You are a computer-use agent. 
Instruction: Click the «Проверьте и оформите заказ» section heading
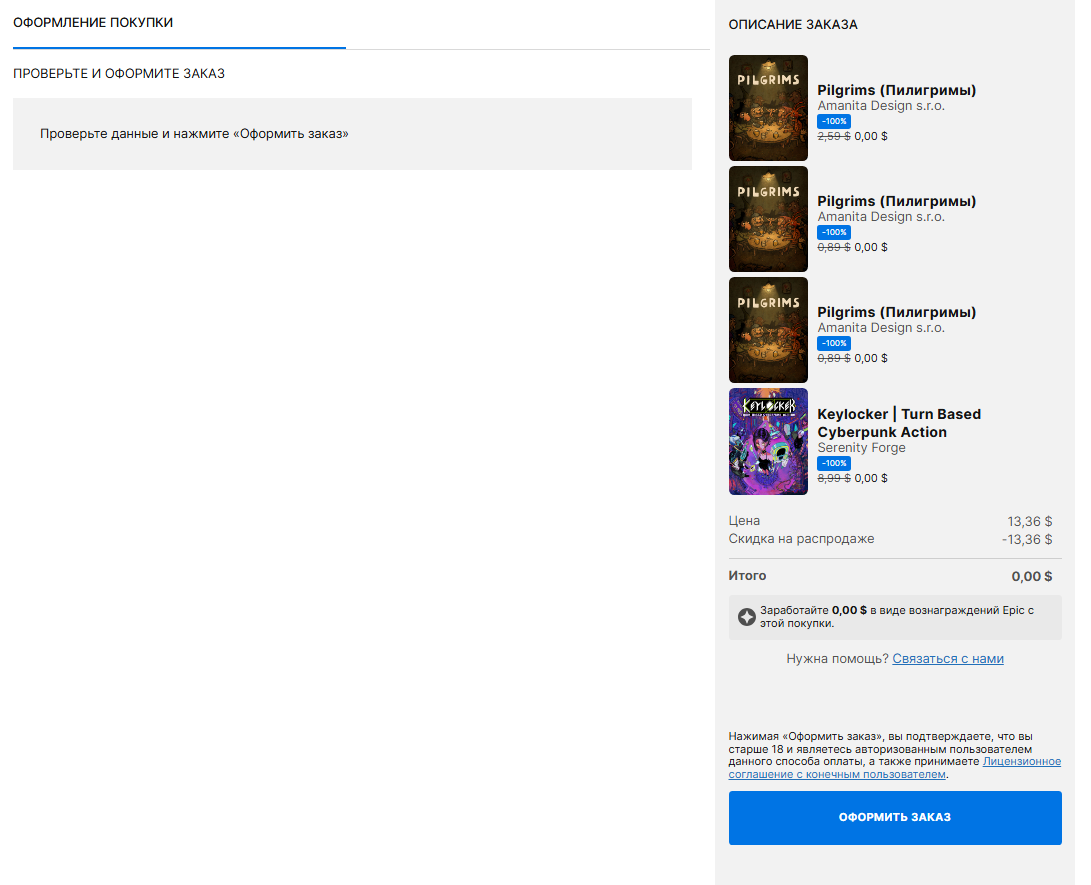pyautogui.click(x=119, y=74)
